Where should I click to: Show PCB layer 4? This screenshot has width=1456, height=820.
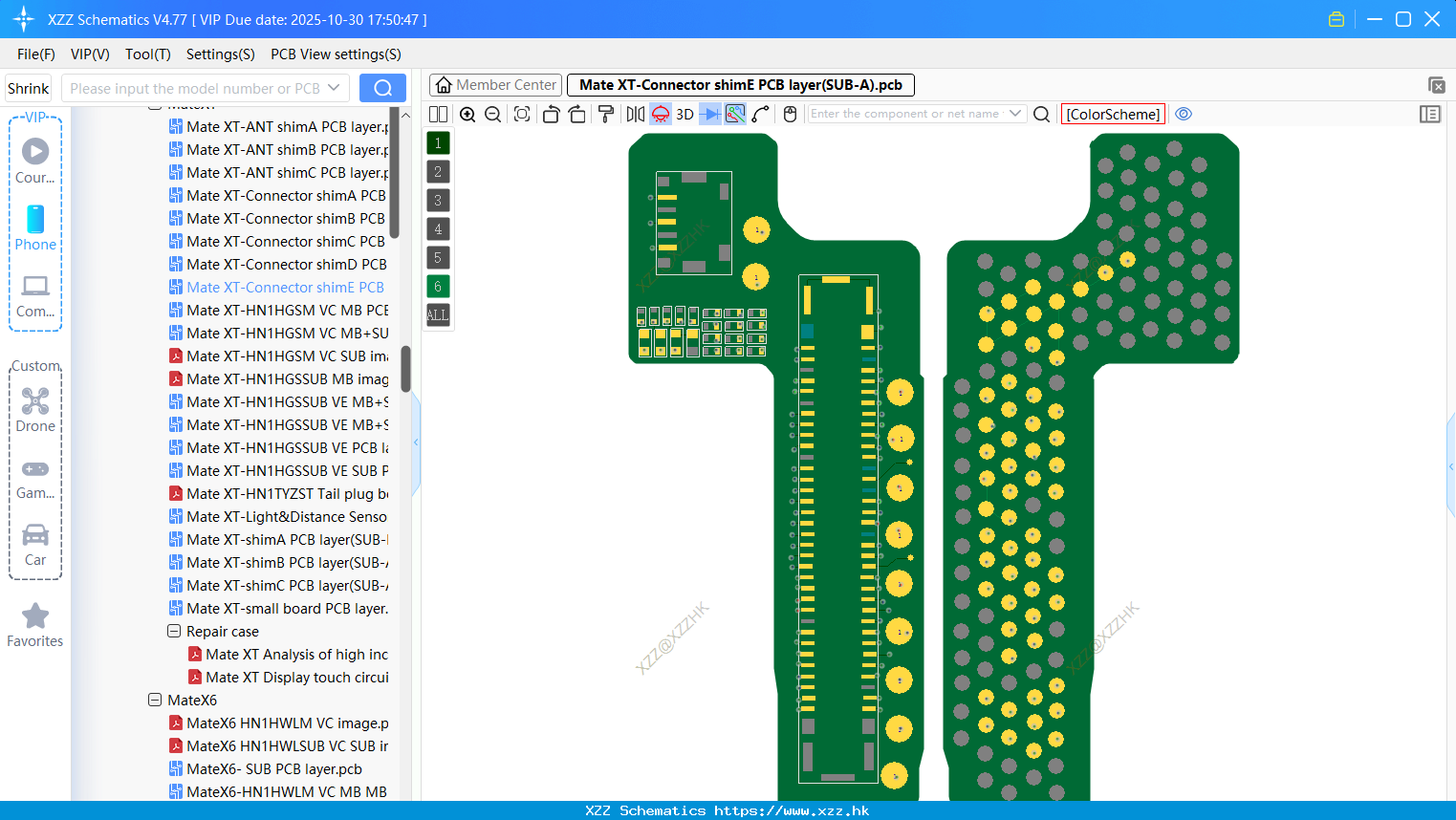[438, 229]
